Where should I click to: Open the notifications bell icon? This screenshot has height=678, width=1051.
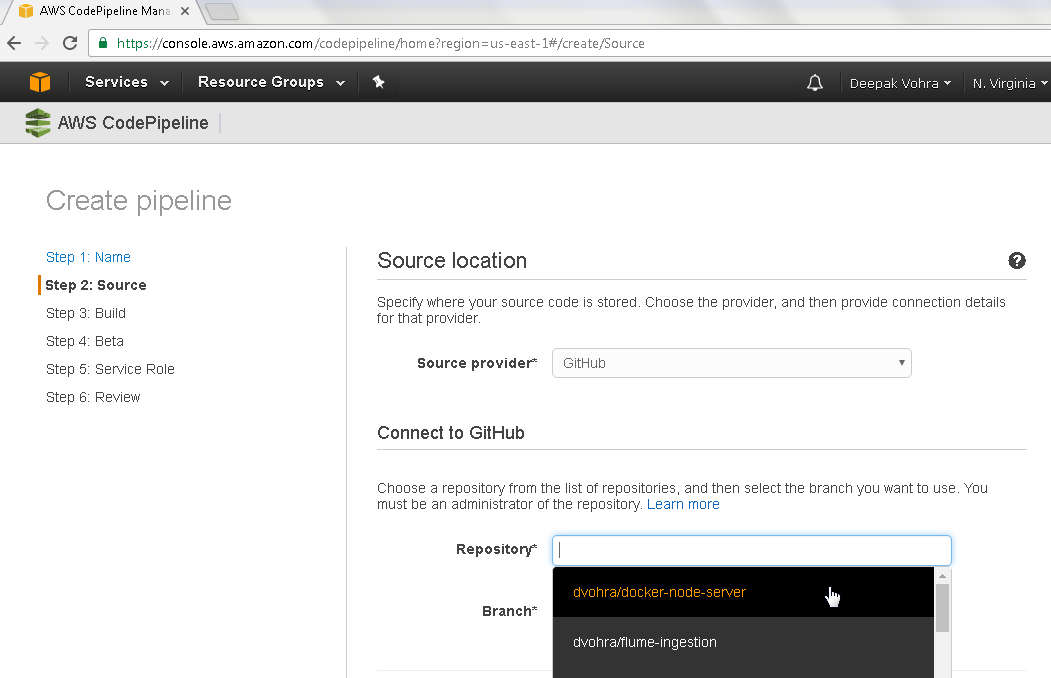814,83
